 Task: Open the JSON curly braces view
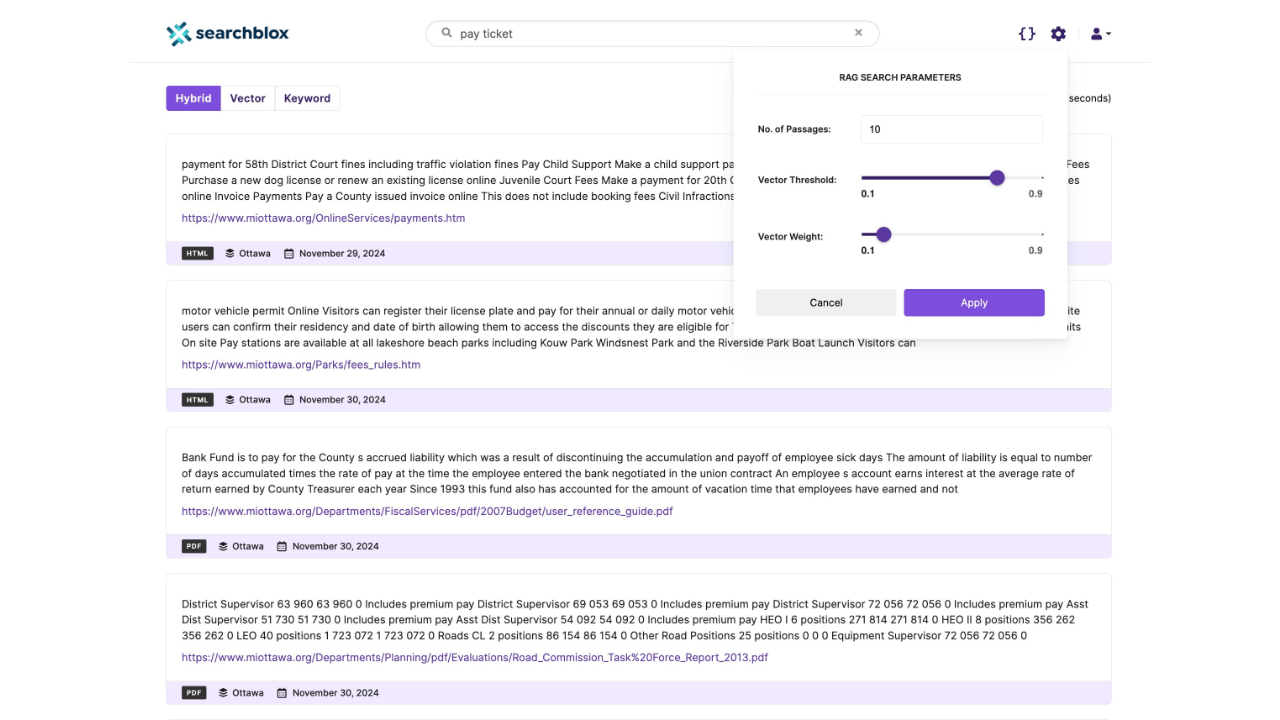pyautogui.click(x=1027, y=34)
